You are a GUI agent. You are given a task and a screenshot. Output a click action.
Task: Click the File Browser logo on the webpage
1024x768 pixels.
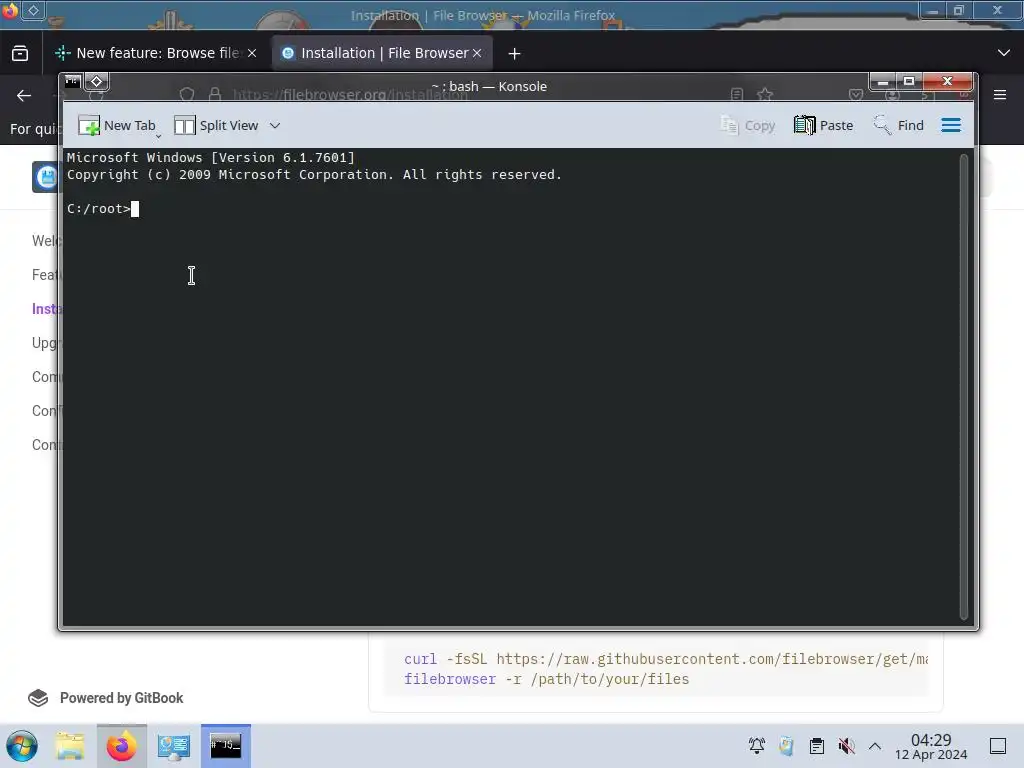[x=46, y=177]
